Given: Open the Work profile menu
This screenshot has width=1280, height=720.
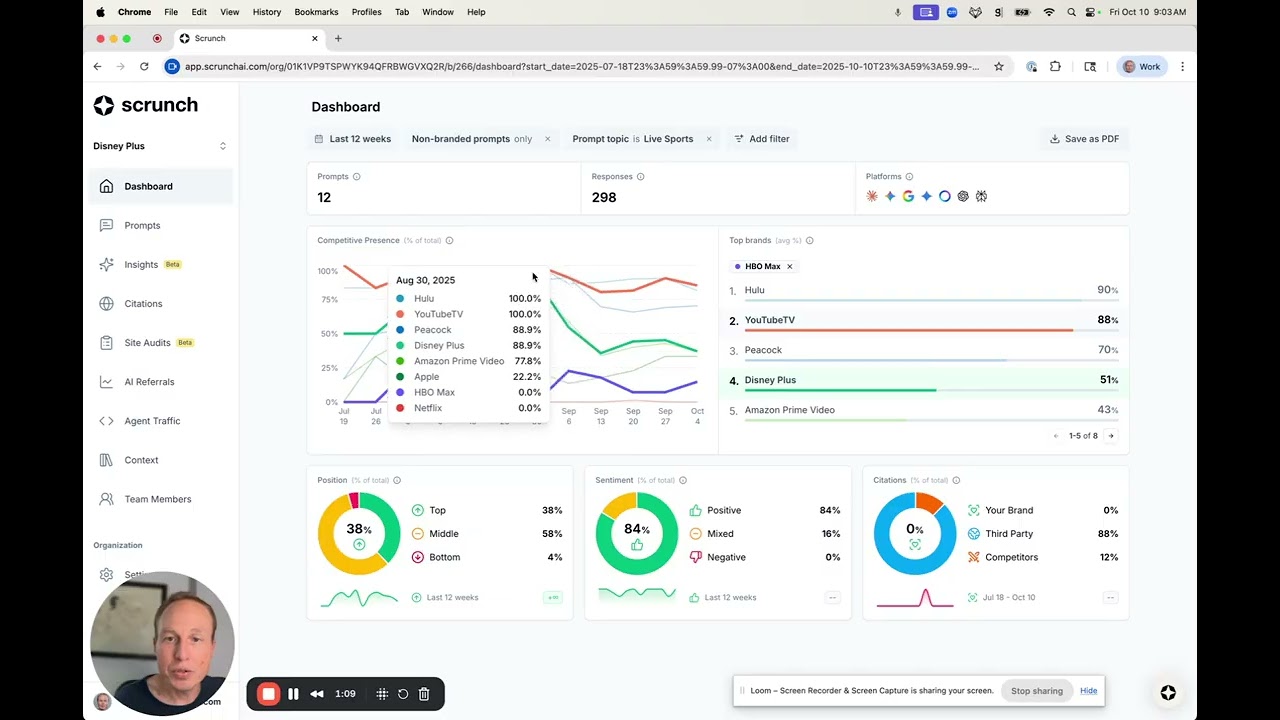Looking at the screenshot, I should point(1141,67).
